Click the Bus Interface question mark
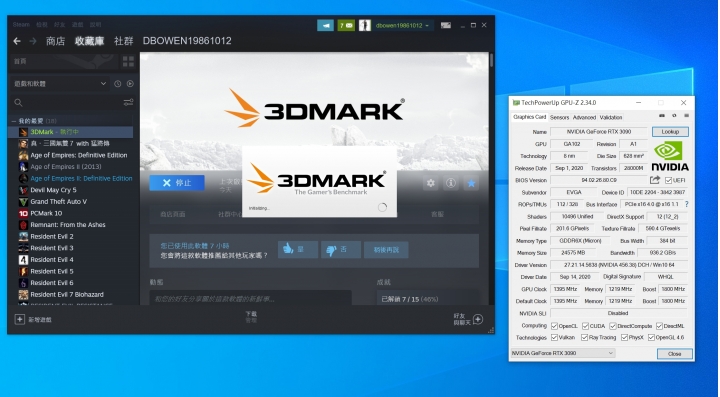Image resolution: width=720 pixels, height=397 pixels. point(686,204)
